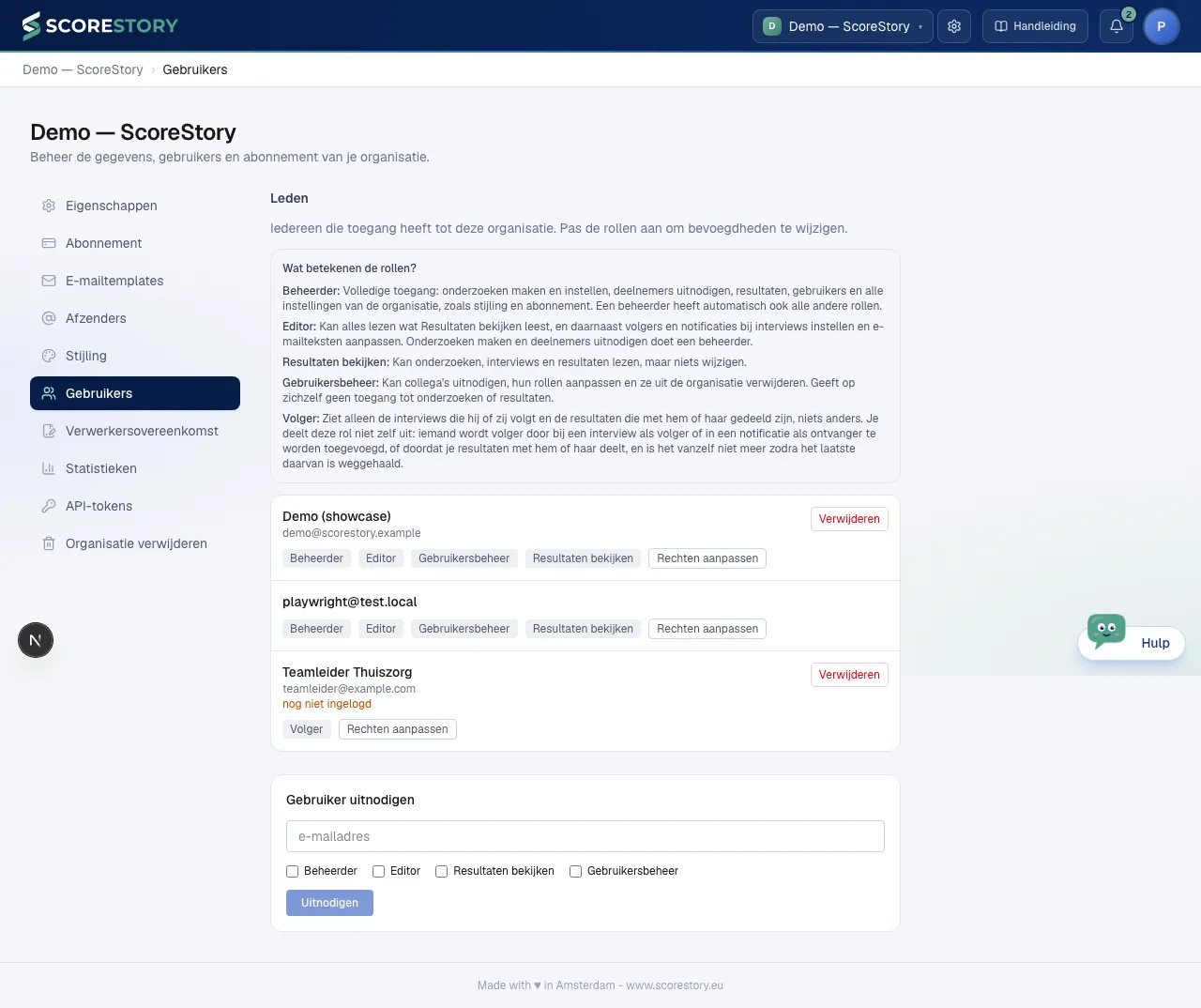This screenshot has height=1008, width=1201.
Task: Open Afzenders in sidebar
Action: (135, 318)
